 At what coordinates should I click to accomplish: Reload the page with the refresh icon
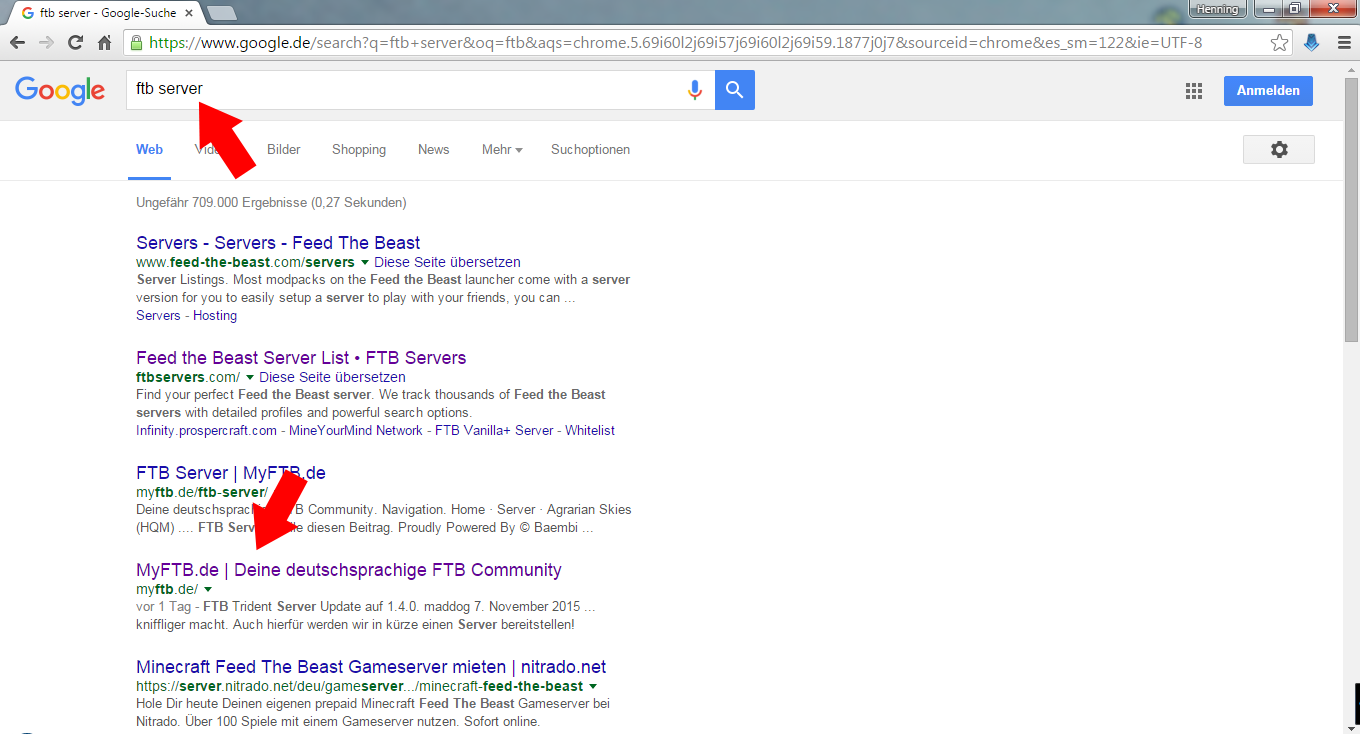click(75, 43)
